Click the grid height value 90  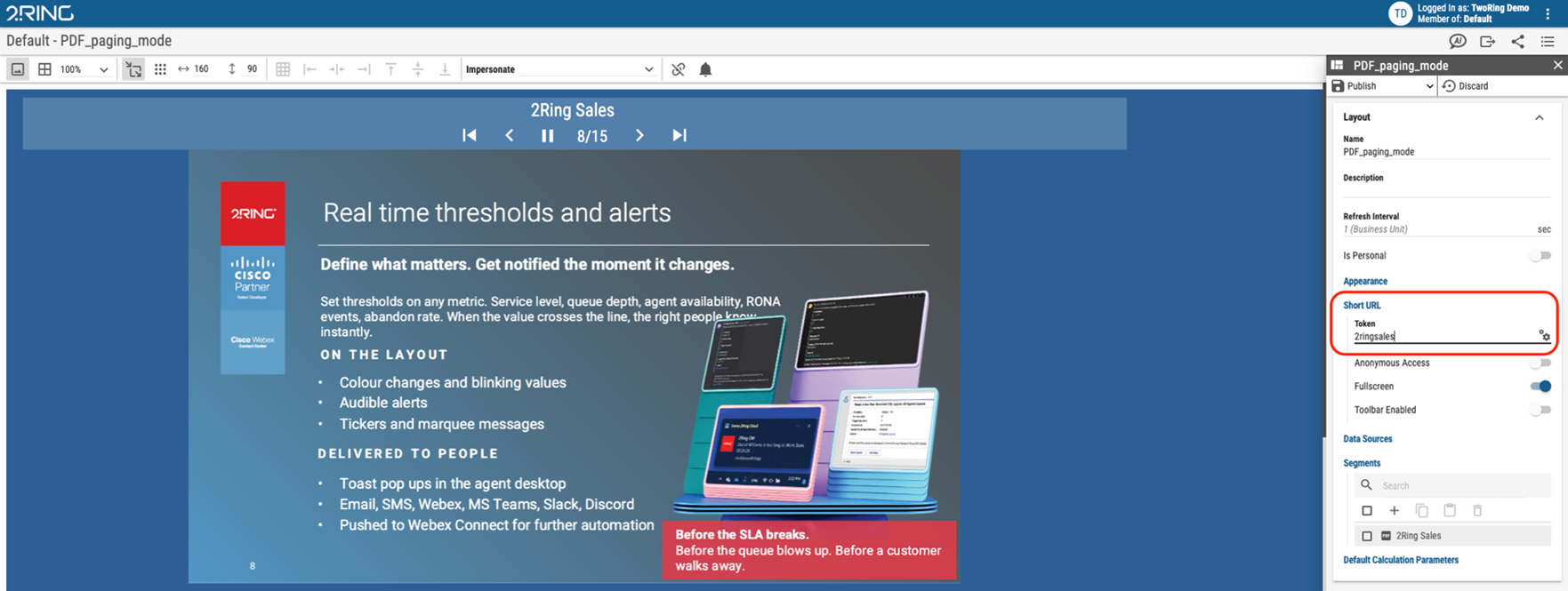click(x=252, y=69)
